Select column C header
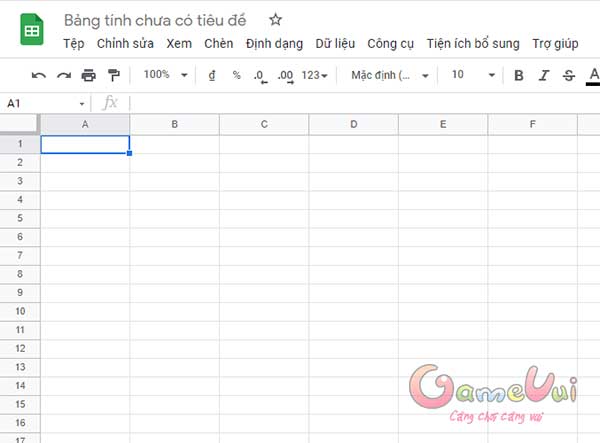This screenshot has height=443, width=600. (x=264, y=124)
